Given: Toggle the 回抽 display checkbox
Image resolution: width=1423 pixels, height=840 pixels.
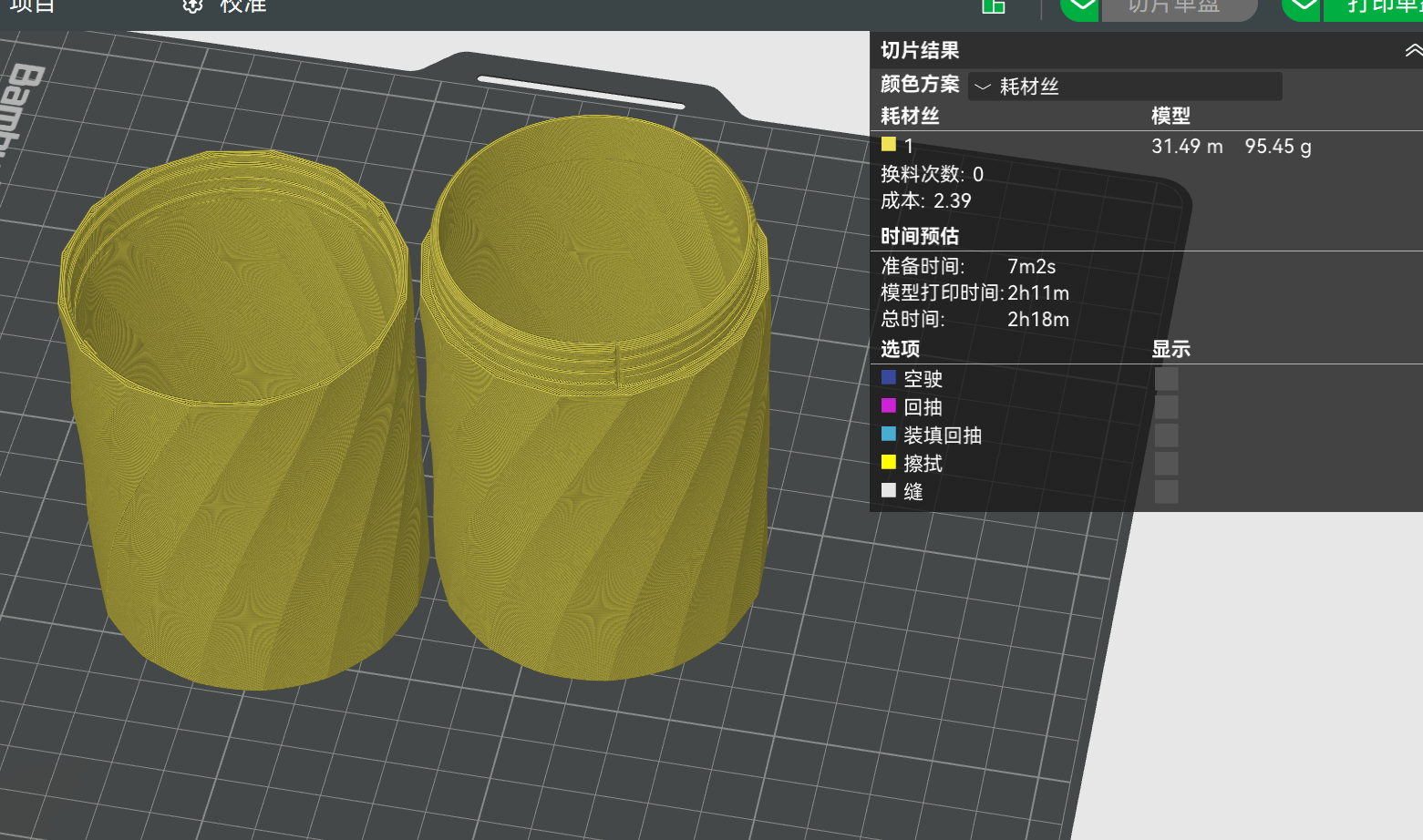Looking at the screenshot, I should 1166,406.
